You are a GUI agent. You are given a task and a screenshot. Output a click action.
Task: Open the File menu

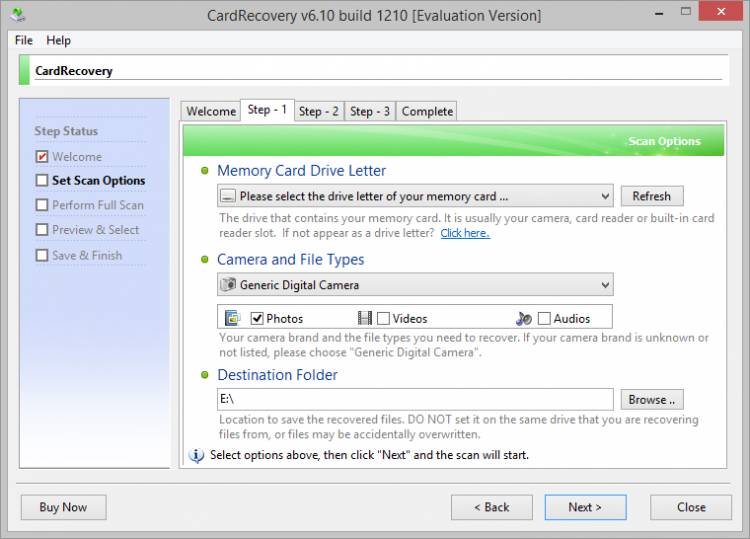24,40
